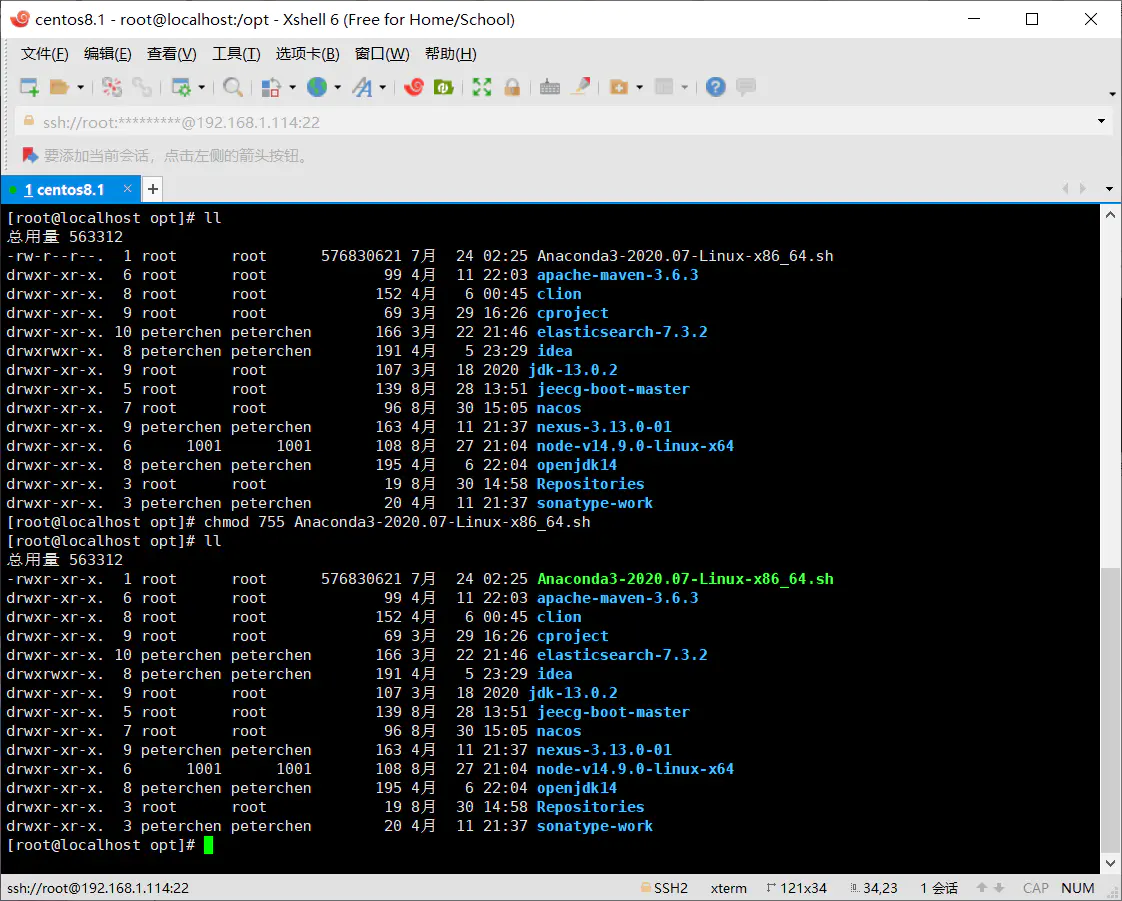The width and height of the screenshot is (1122, 901).
Task: Click the globe encoding icon
Action: coord(317,88)
